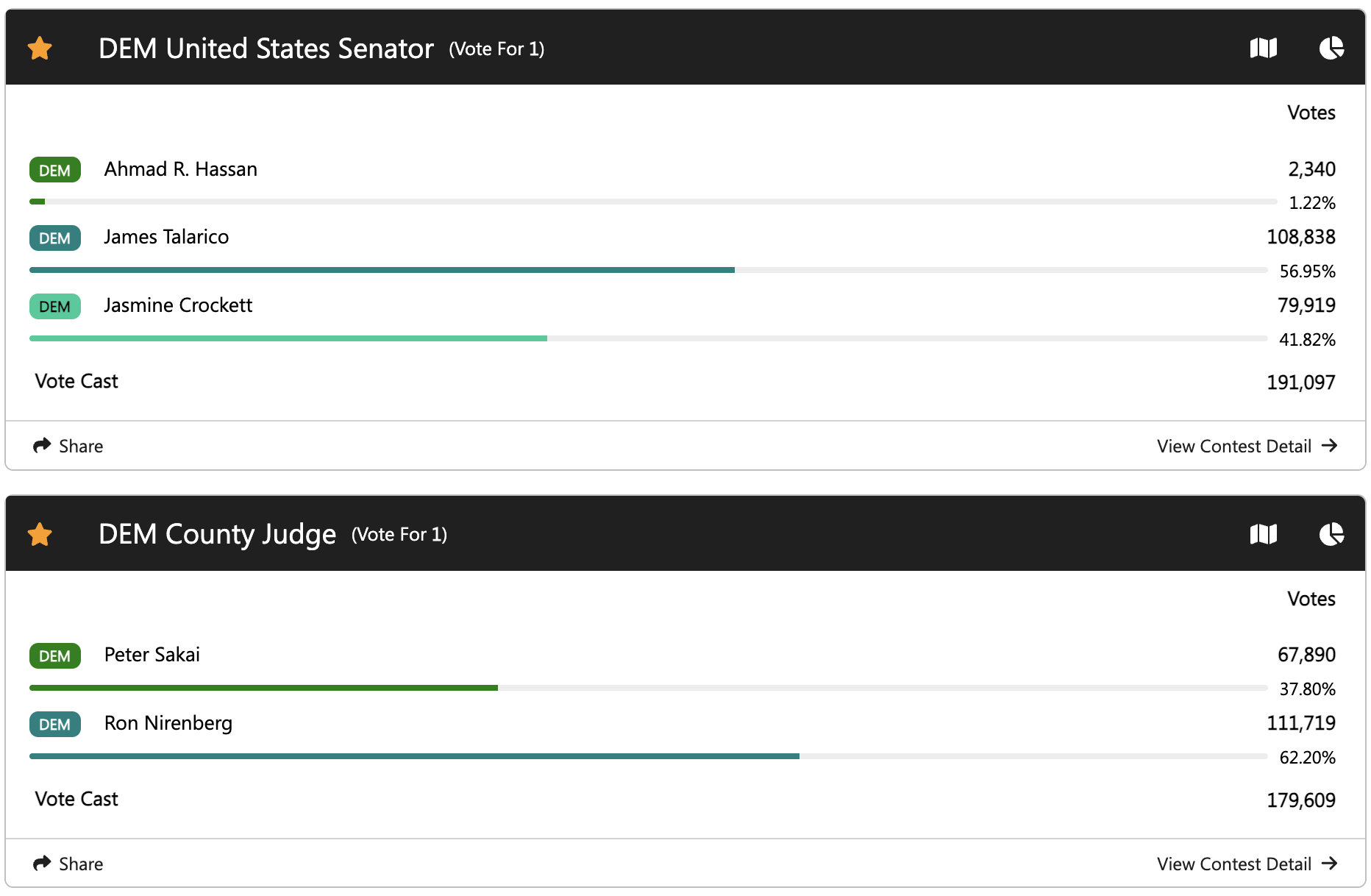Toggle favorite star for DEM United States Senator
1371x896 pixels.
click(40, 49)
